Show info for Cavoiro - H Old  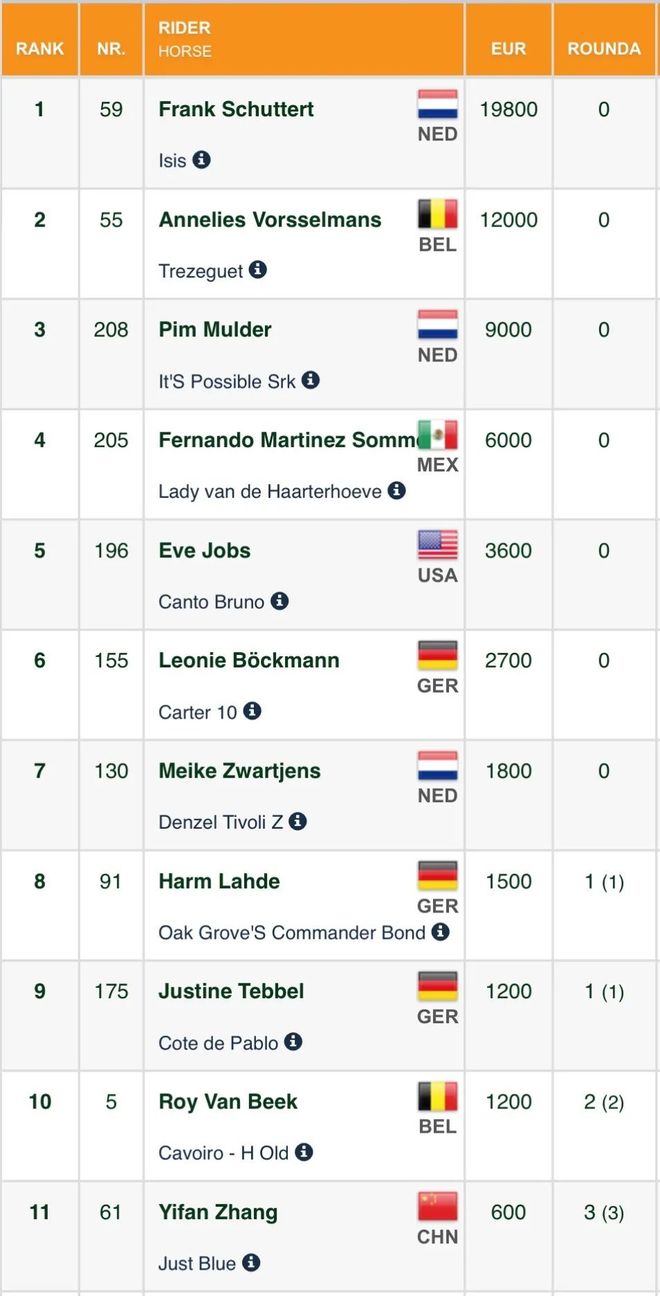(x=304, y=1152)
